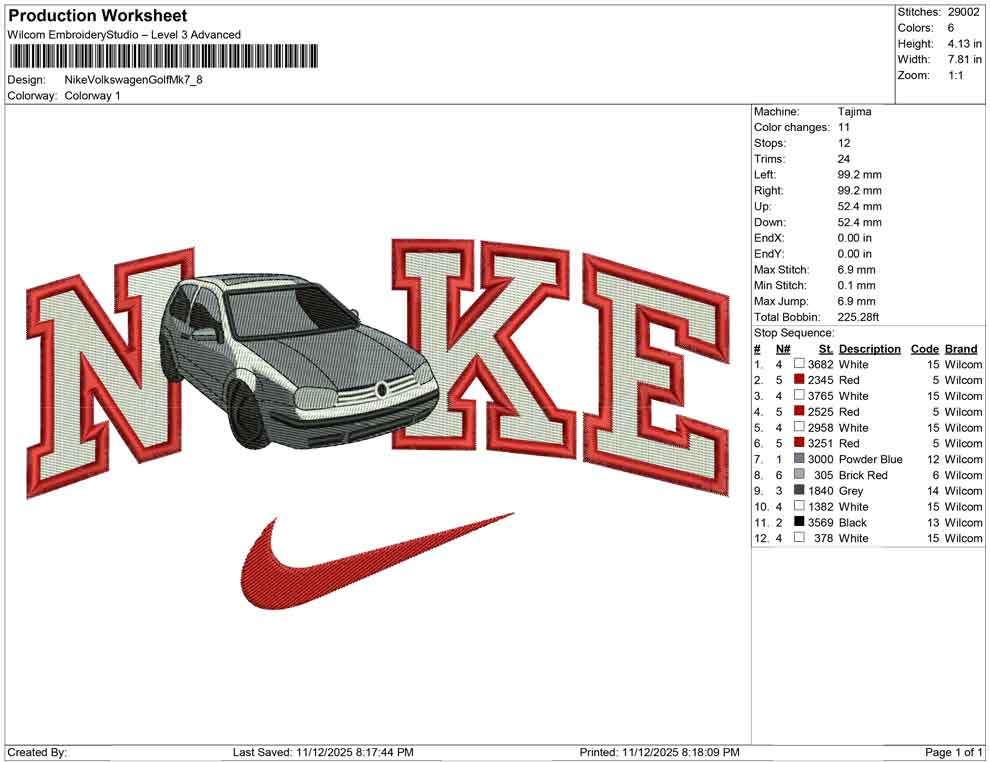Click the Description column header
Screen dimensions: 990x762
869,348
